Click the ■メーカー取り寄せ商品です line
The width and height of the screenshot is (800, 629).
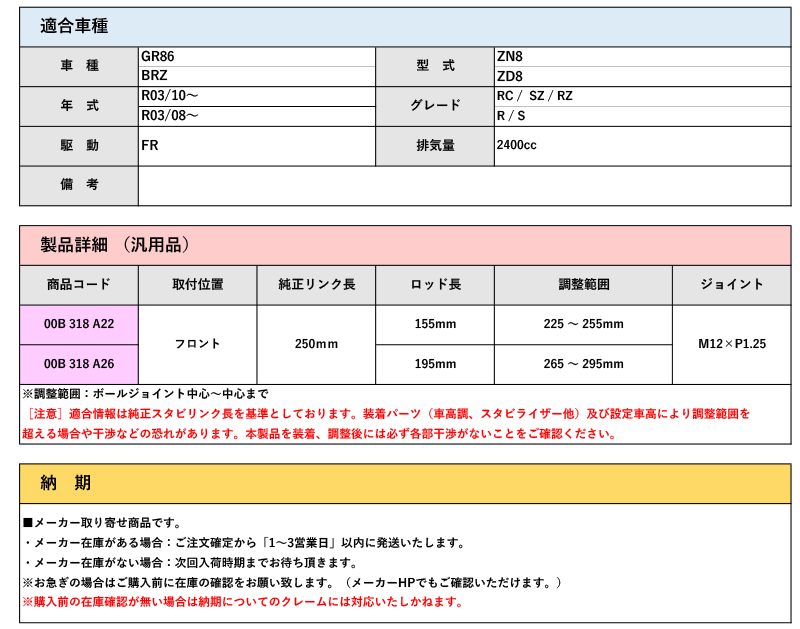(103, 523)
